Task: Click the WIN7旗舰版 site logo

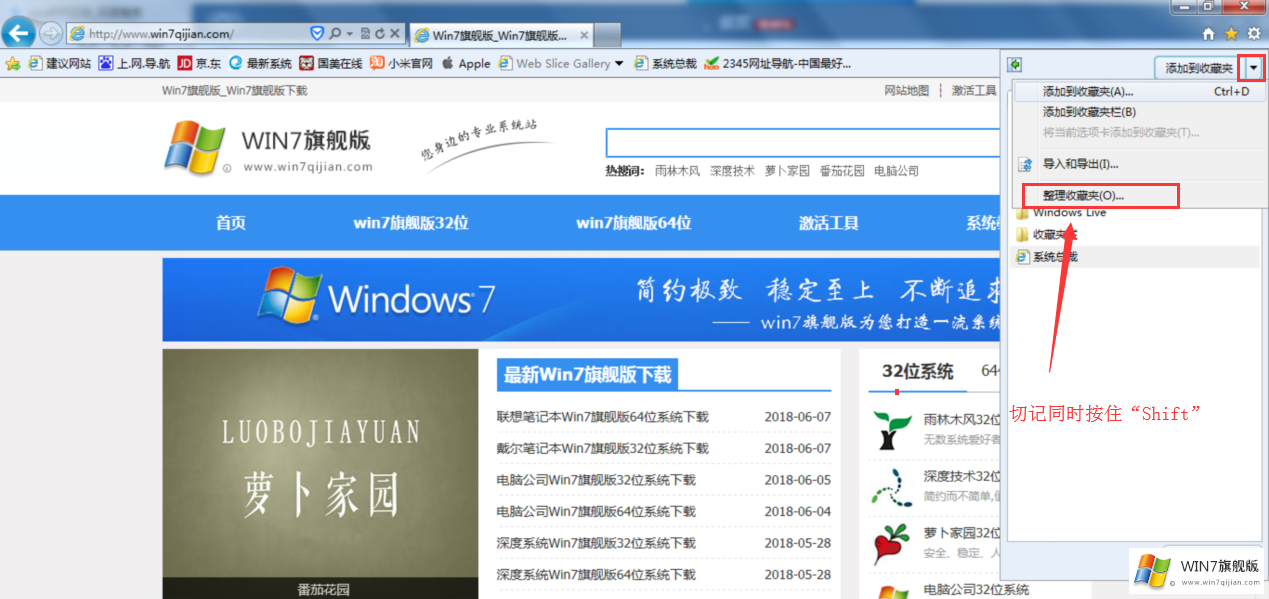Action: click(268, 149)
